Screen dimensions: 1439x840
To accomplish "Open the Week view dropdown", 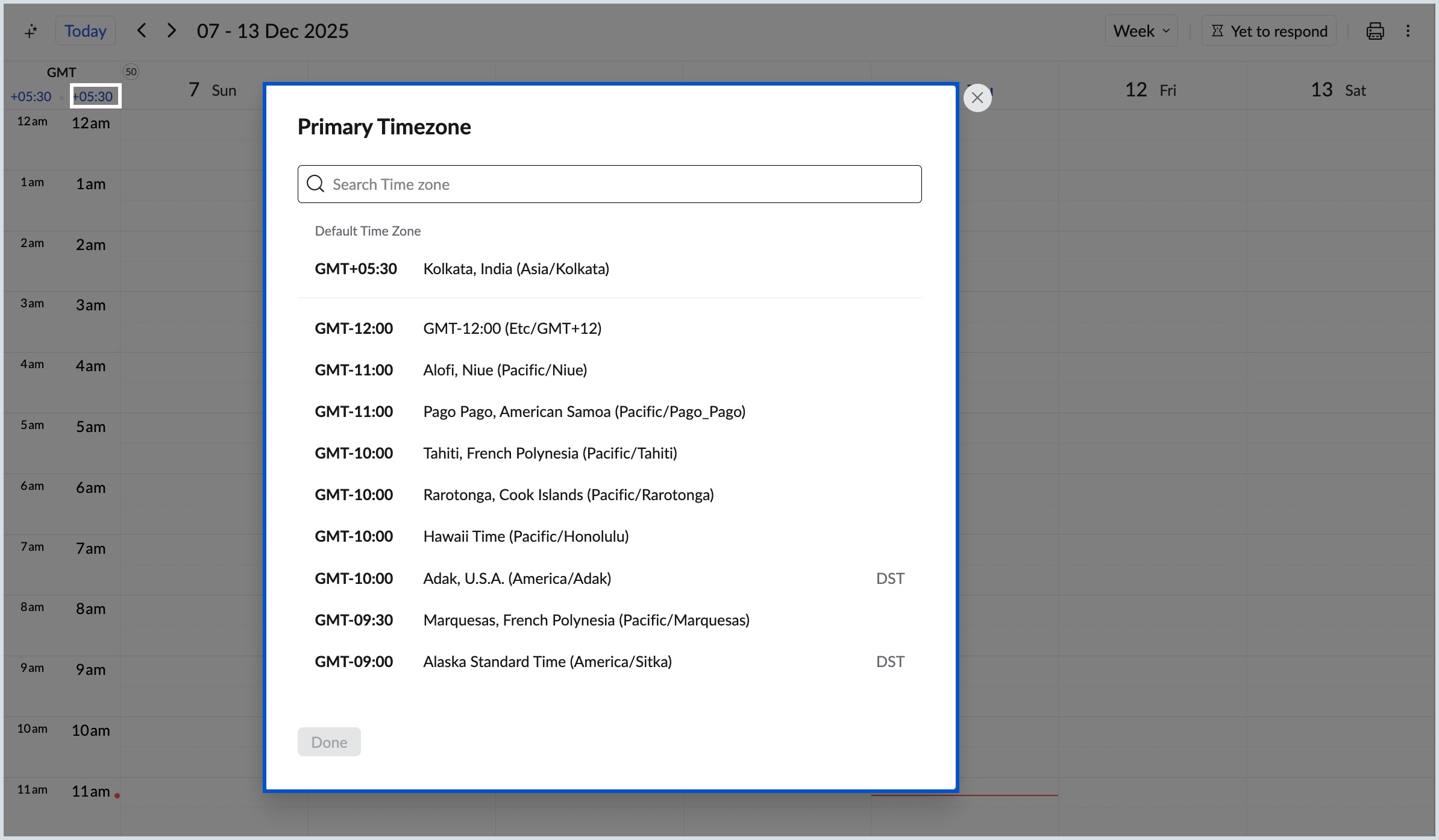I will coord(1141,30).
